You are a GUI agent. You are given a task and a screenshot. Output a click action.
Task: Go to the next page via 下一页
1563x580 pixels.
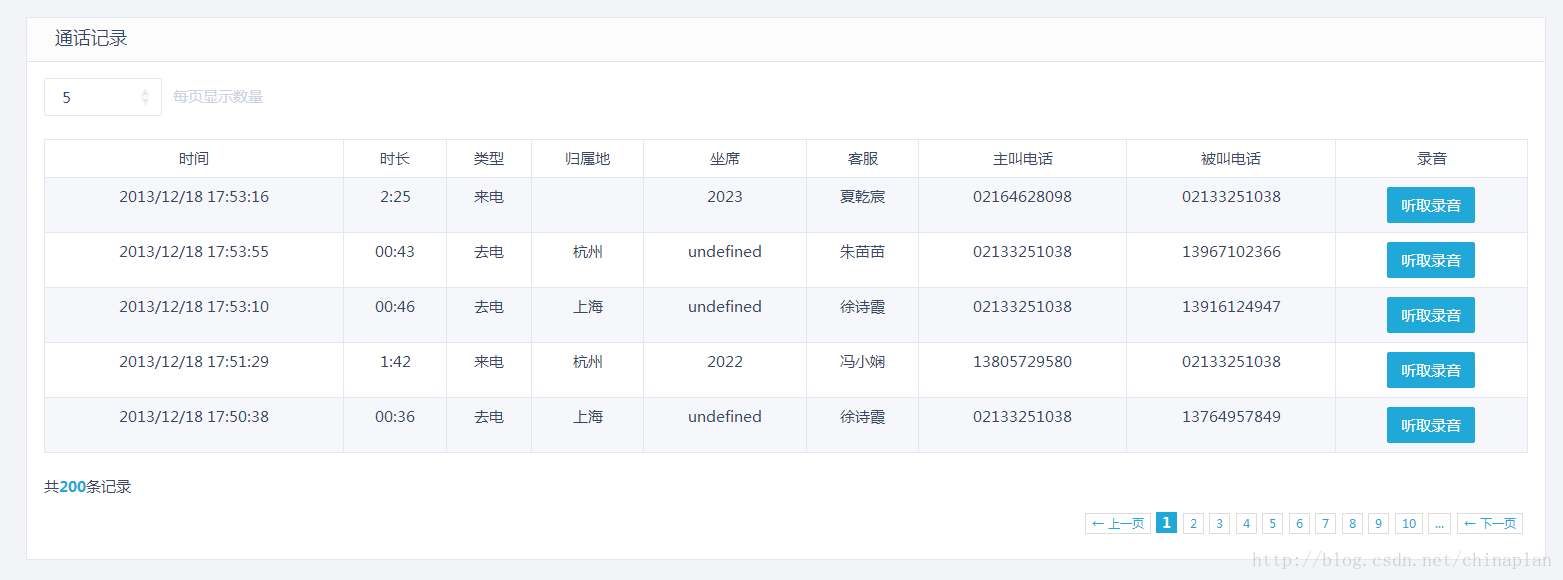(1490, 523)
